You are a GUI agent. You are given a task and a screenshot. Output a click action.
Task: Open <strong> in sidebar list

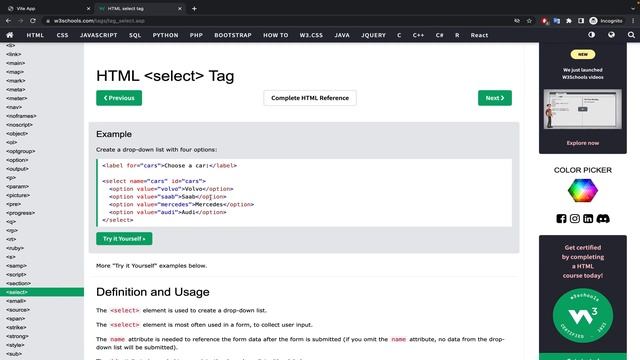click(17, 336)
